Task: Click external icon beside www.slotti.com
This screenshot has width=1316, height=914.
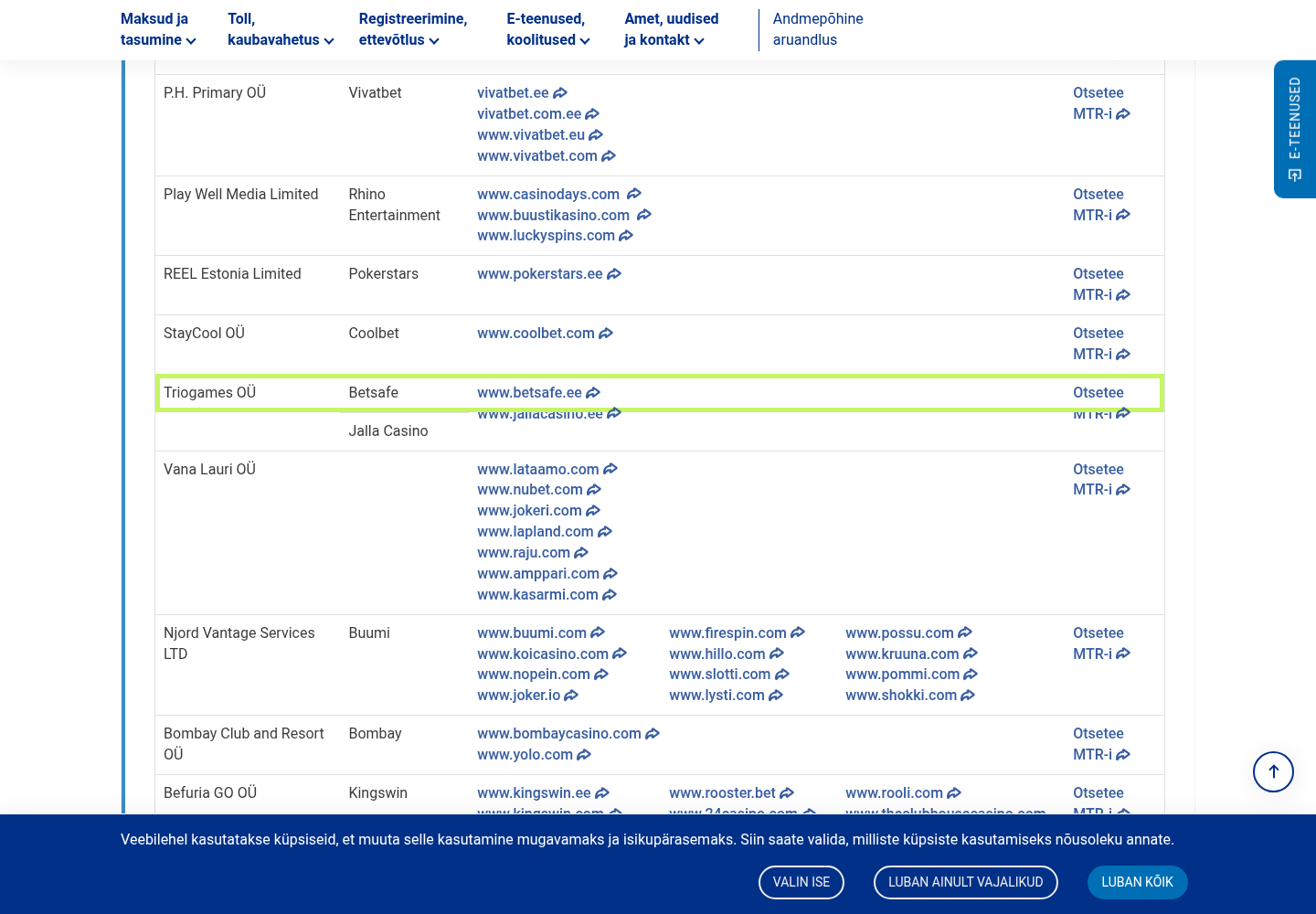Action: [782, 675]
